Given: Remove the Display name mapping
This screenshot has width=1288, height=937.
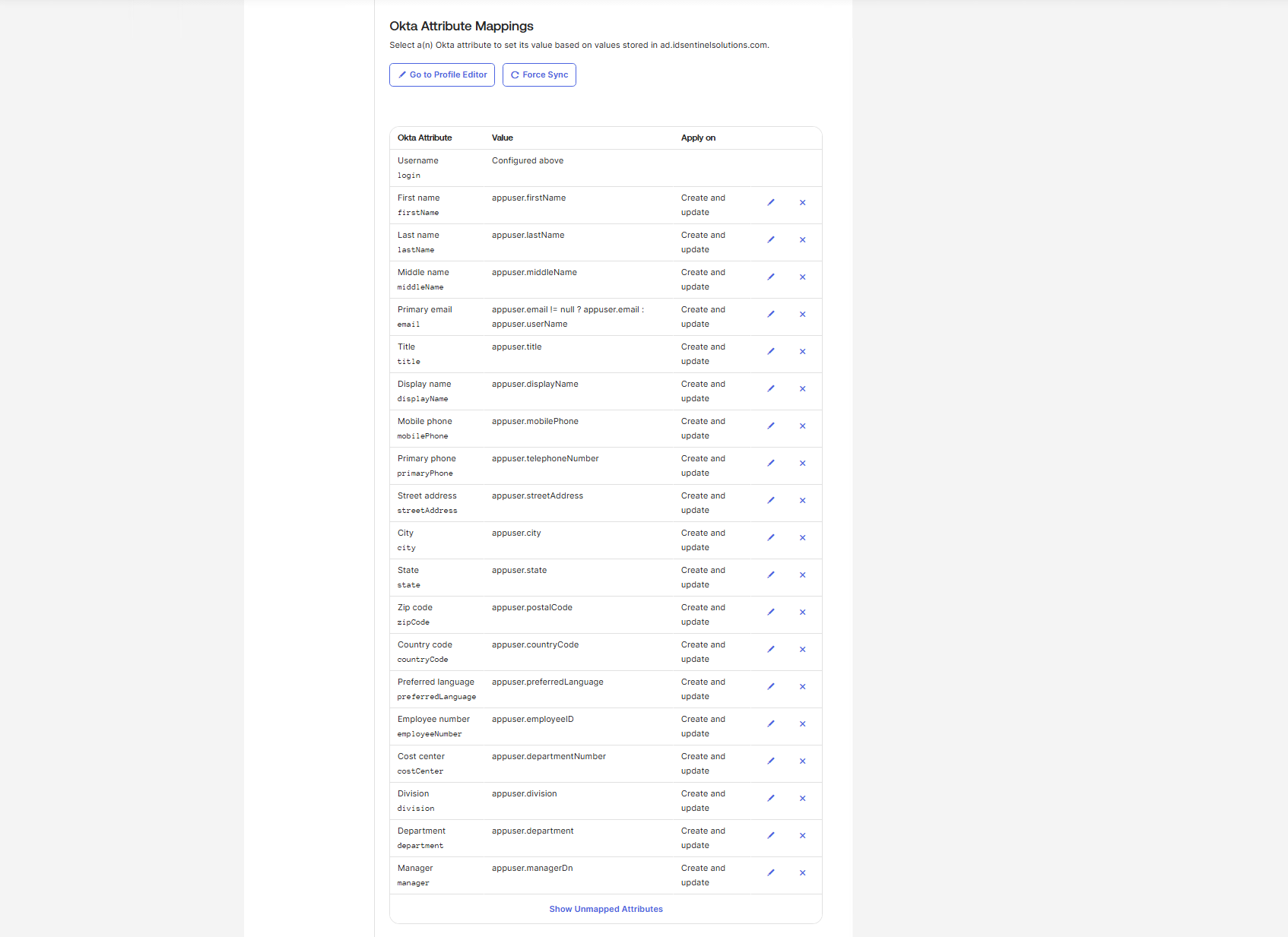Looking at the screenshot, I should click(x=802, y=388).
